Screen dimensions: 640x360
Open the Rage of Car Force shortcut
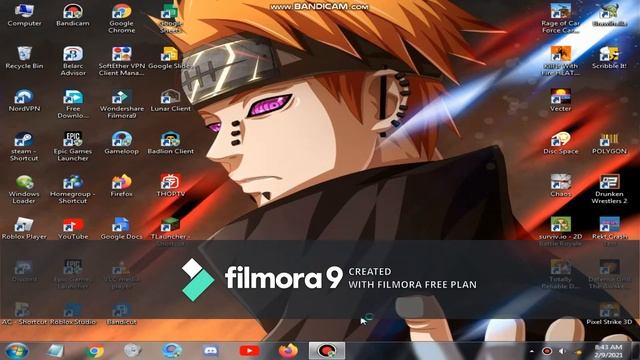560,18
